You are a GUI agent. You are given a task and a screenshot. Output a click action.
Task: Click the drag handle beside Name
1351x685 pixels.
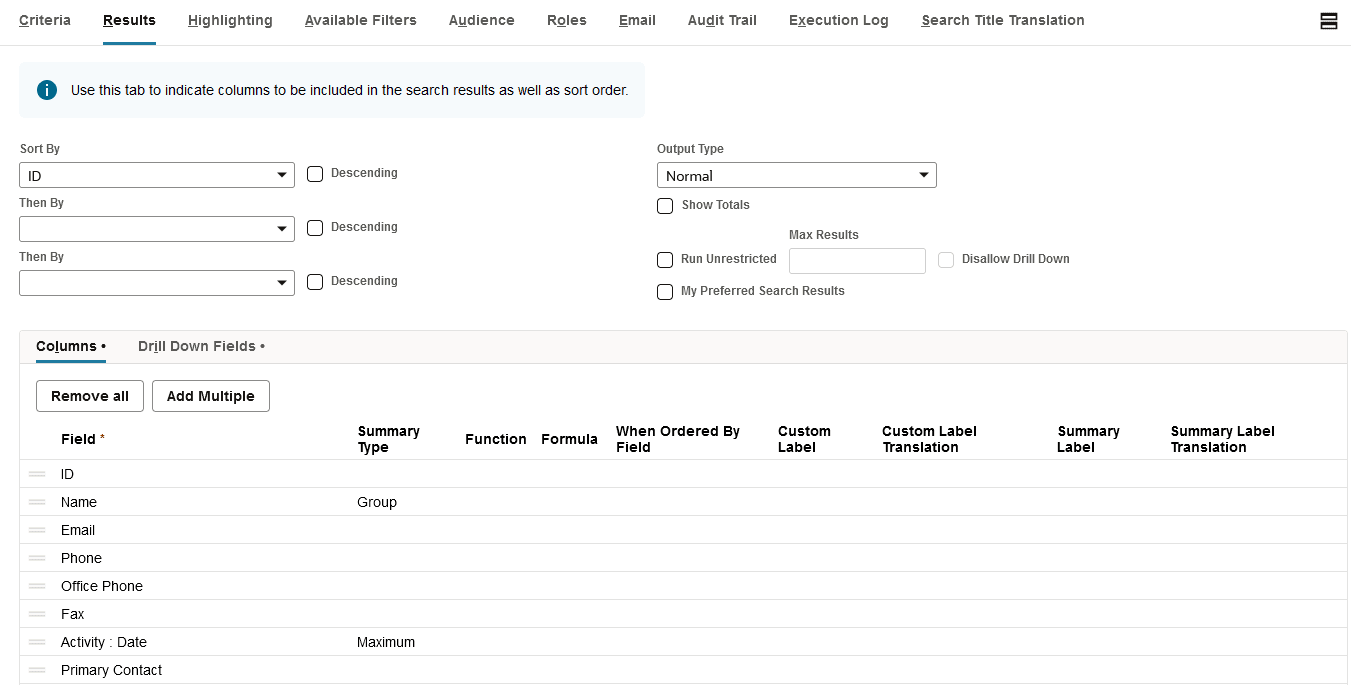coord(37,502)
